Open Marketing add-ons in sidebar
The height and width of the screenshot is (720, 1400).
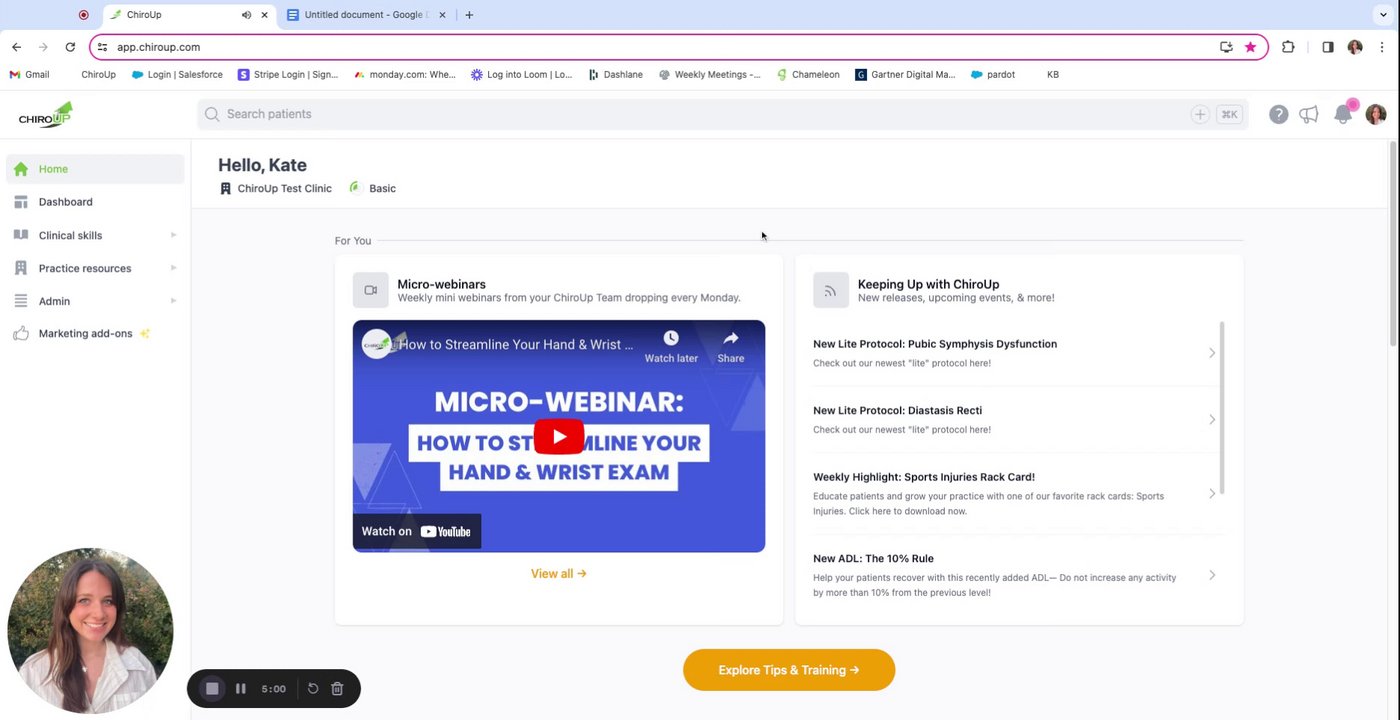point(95,334)
